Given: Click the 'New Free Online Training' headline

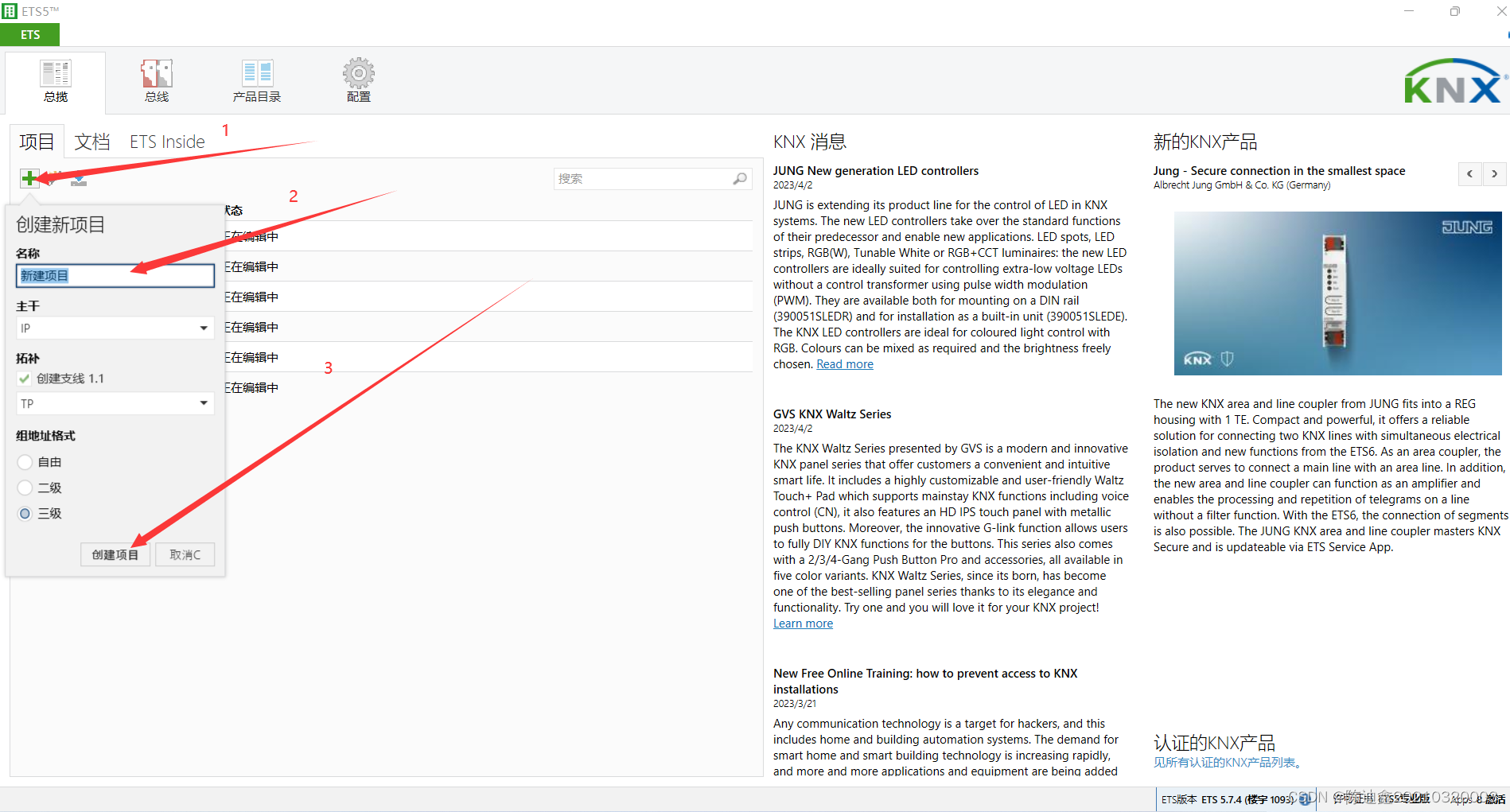Looking at the screenshot, I should tap(925, 682).
